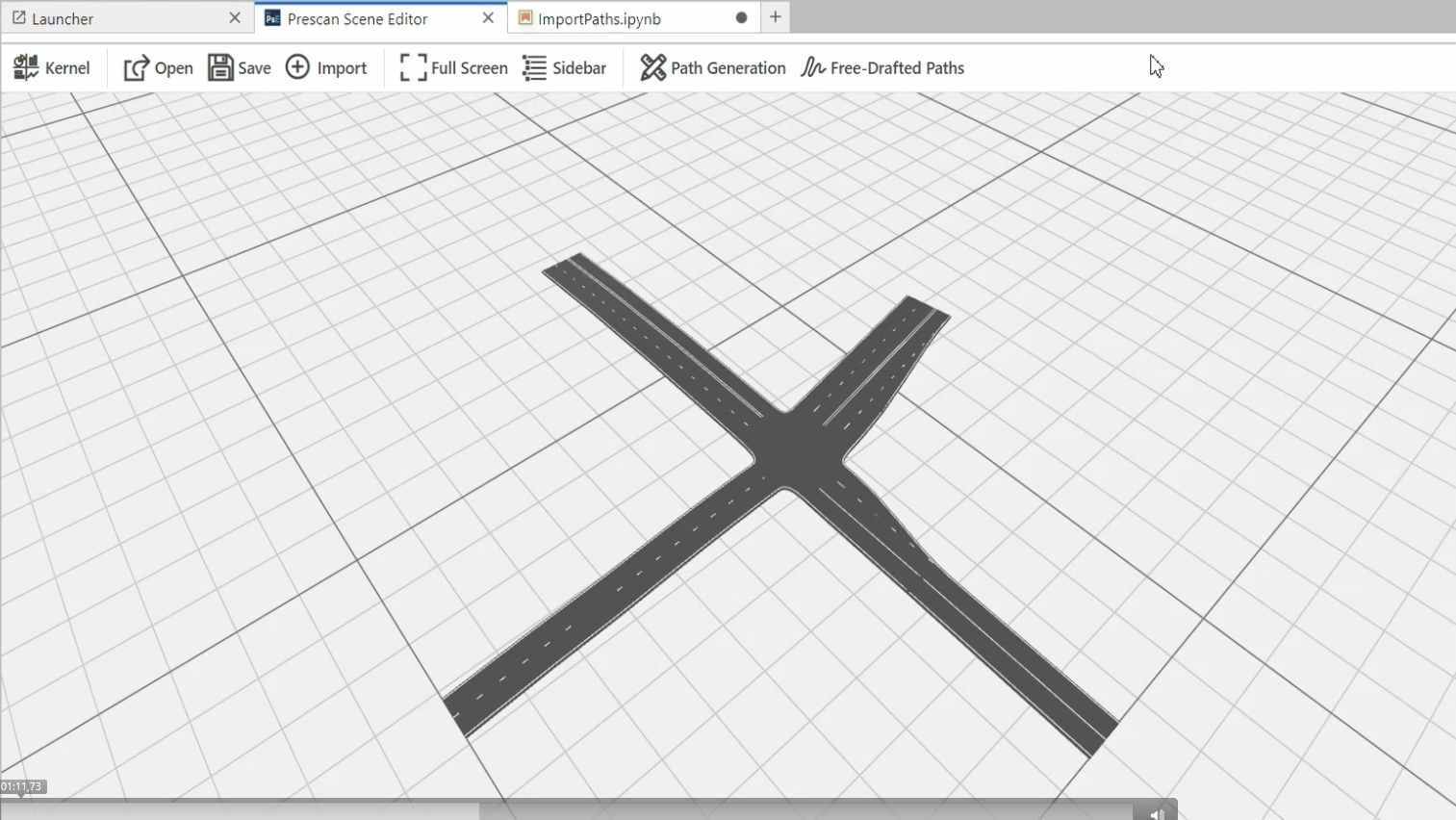The image size is (1456, 820).
Task: Select the Prescan Scene Editor tab
Action: click(x=357, y=18)
